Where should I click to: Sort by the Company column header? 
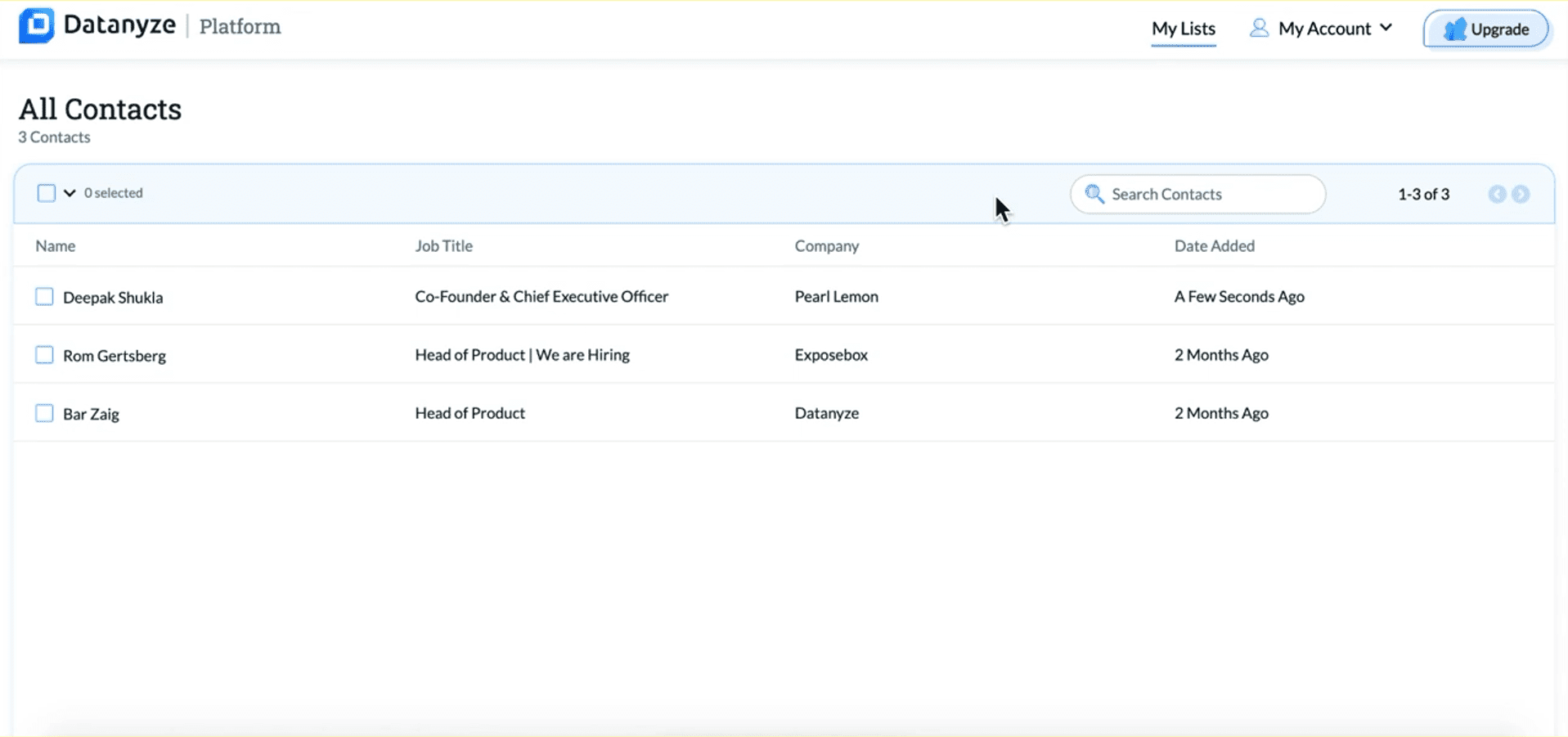(827, 245)
